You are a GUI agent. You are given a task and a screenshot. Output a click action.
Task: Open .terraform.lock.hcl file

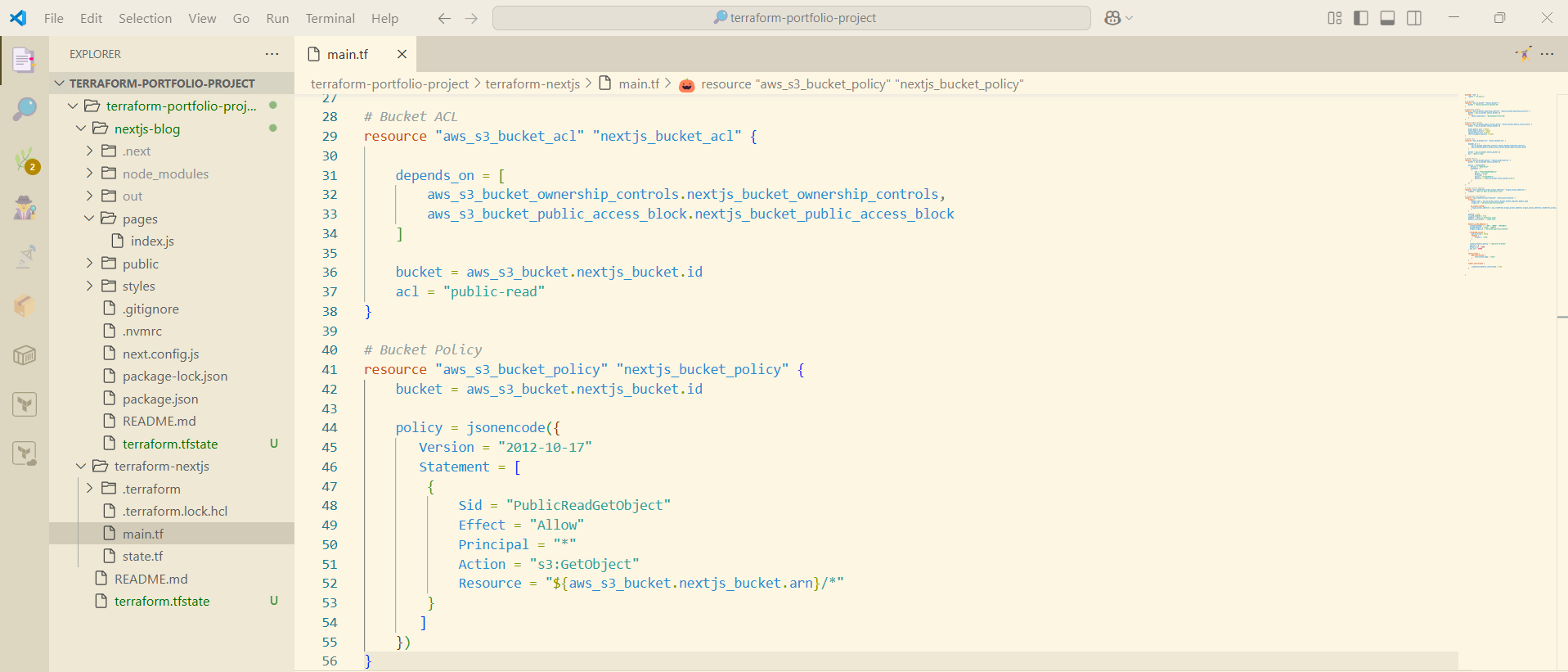click(175, 511)
